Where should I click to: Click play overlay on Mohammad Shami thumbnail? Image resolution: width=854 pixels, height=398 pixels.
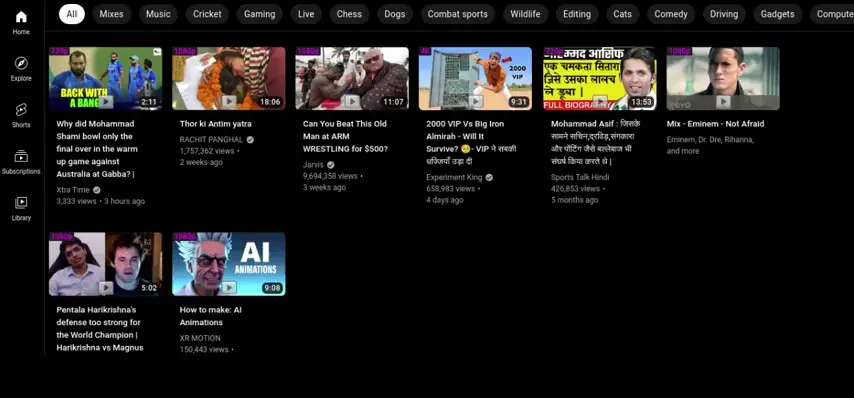tap(106, 101)
